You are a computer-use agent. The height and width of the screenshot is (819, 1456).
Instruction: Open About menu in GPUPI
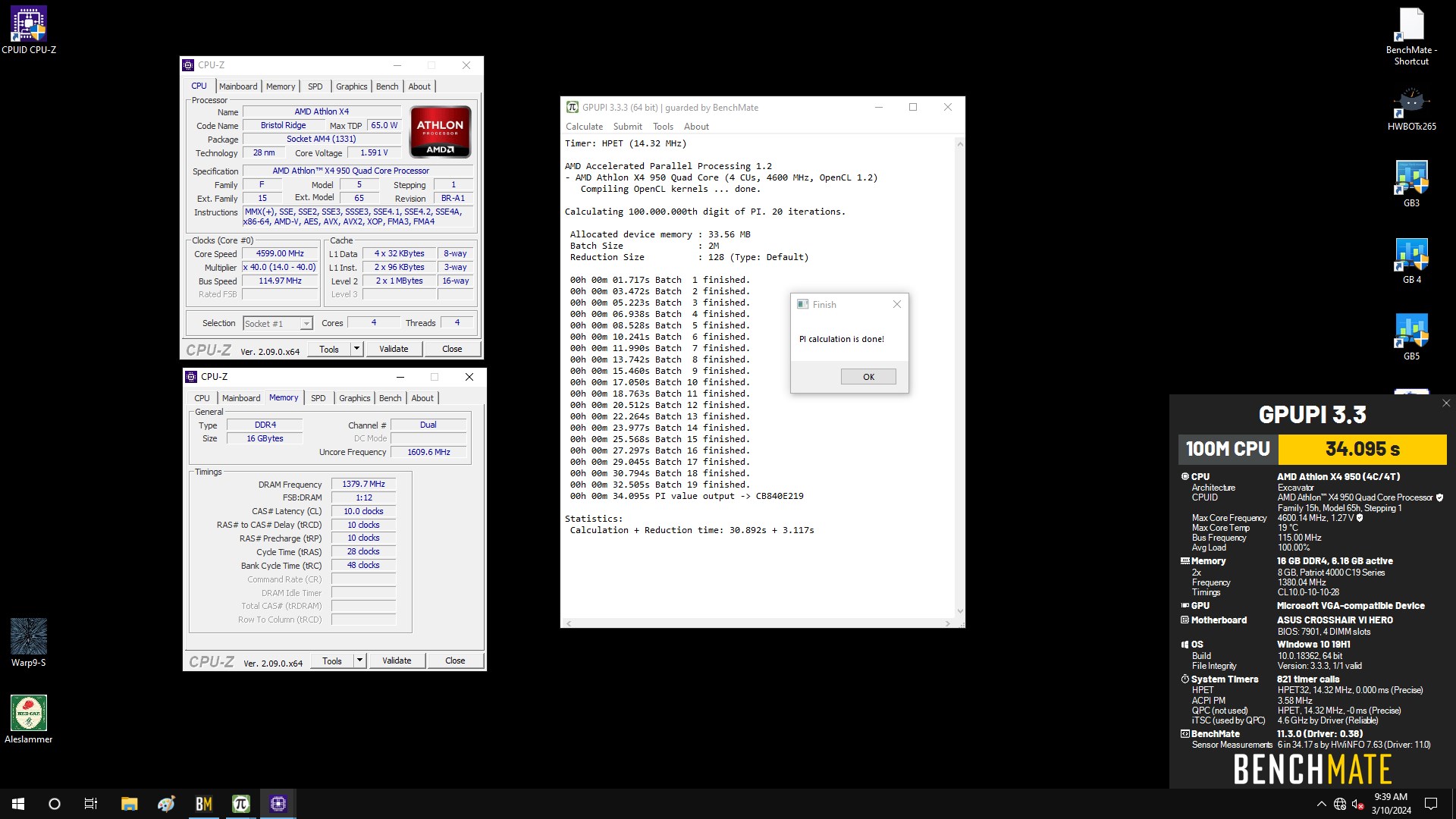(696, 127)
